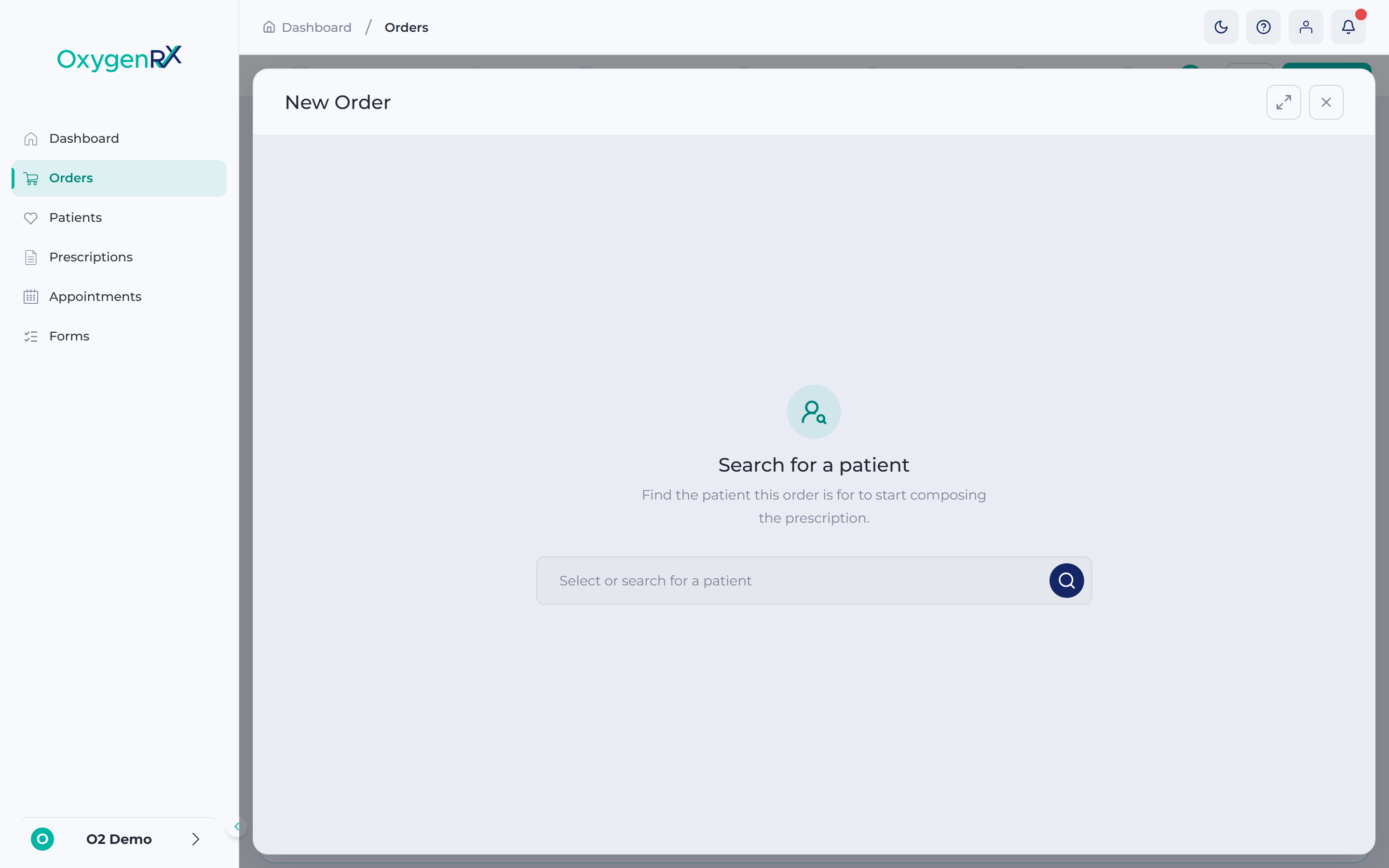Open Forms in the sidebar
The width and height of the screenshot is (1389, 868).
pyautogui.click(x=119, y=337)
